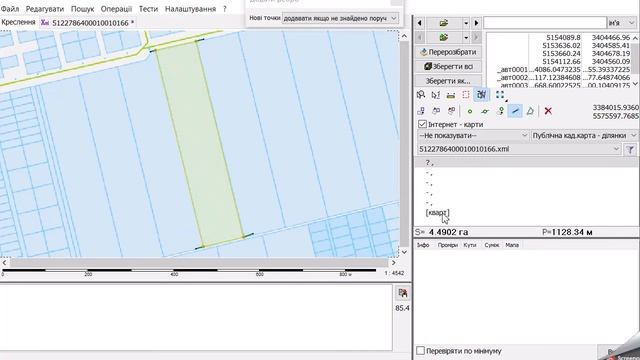Open the Нові точки dropdown

340,18
